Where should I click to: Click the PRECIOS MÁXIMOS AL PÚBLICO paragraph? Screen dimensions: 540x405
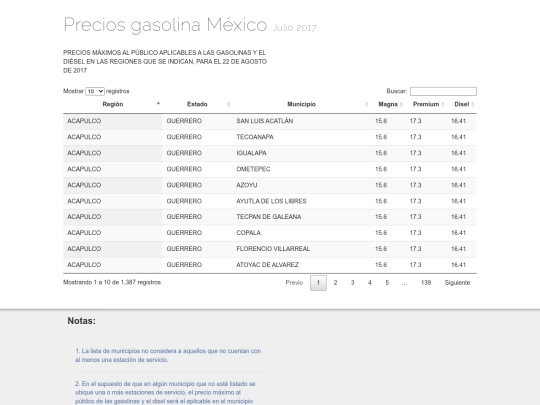(x=165, y=62)
